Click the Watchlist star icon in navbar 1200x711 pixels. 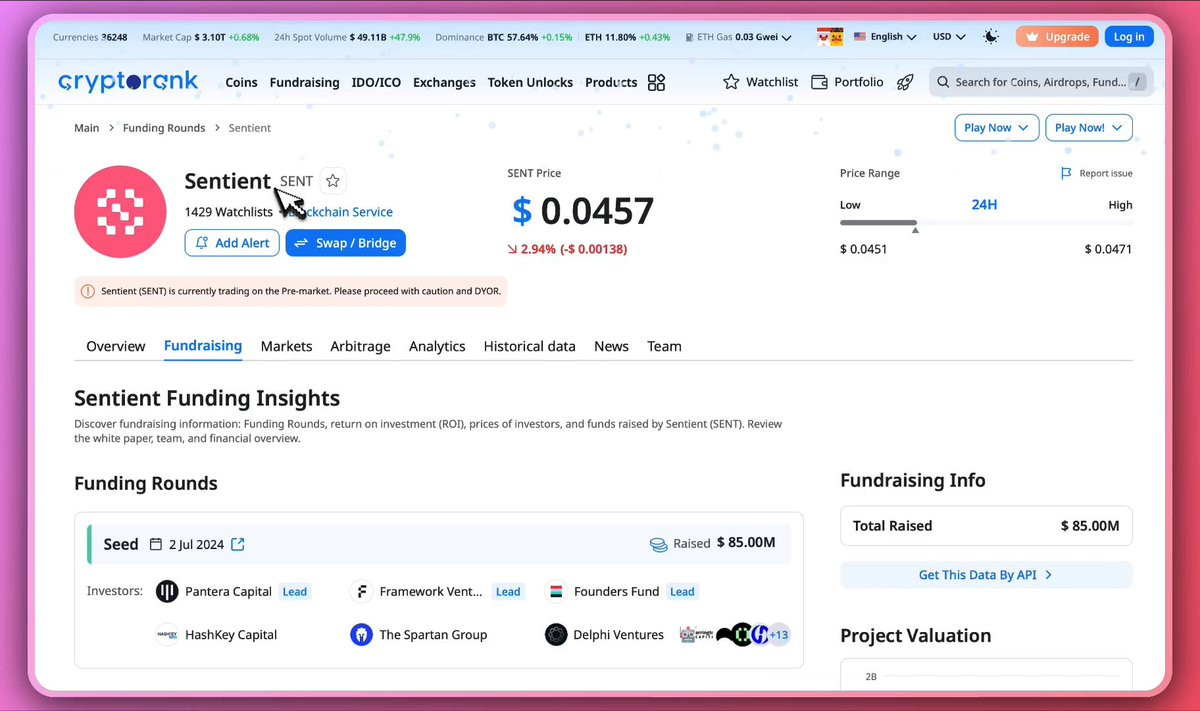[731, 82]
